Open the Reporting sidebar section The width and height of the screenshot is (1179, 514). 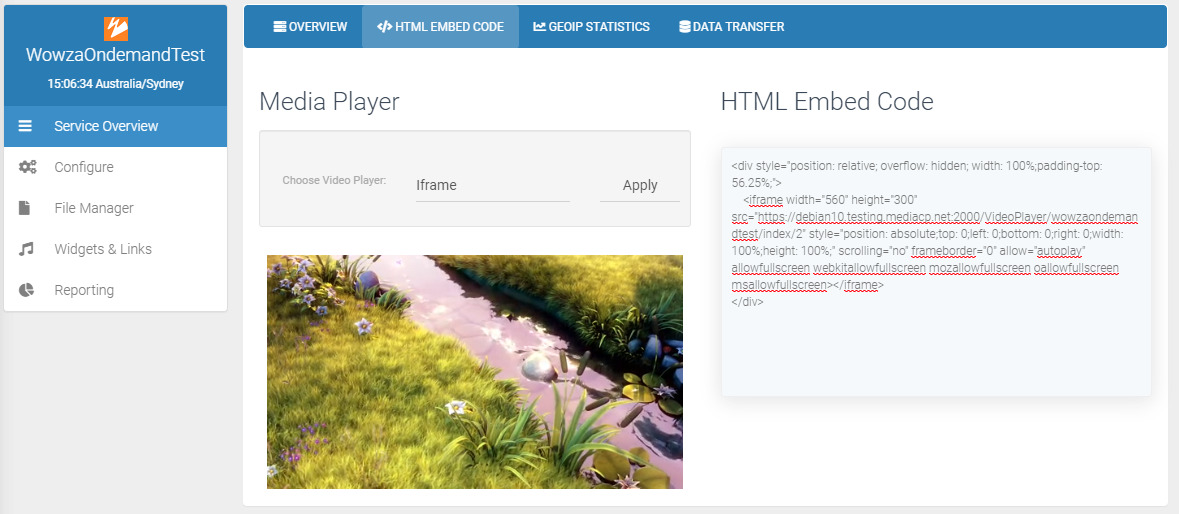tap(116, 290)
